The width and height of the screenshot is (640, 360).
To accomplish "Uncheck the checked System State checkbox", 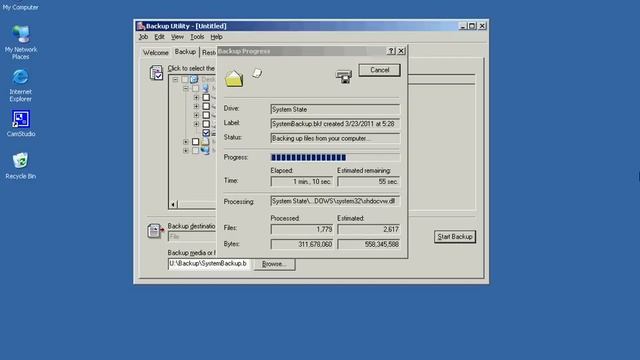I will coord(206,133).
